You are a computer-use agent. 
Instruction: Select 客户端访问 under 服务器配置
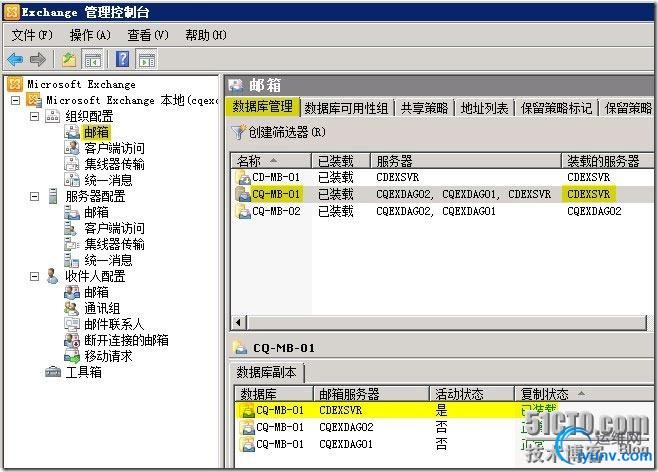point(114,228)
